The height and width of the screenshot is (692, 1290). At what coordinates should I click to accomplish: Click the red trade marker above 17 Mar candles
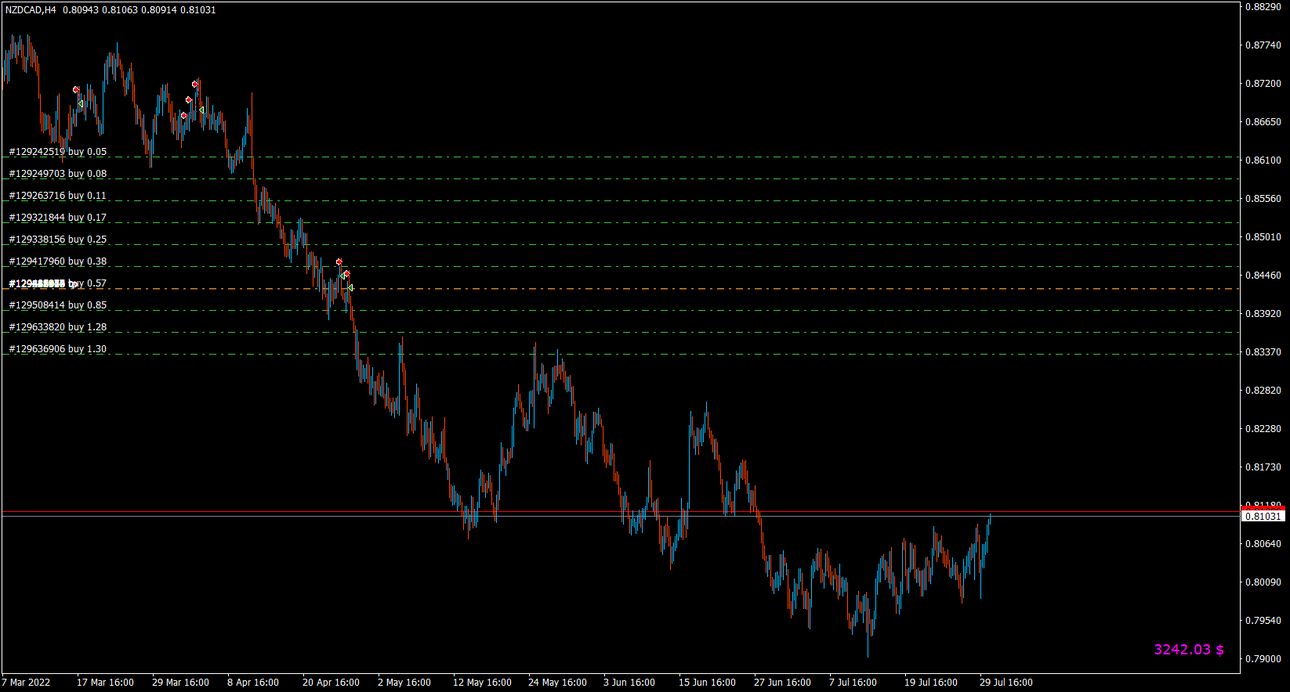76,90
